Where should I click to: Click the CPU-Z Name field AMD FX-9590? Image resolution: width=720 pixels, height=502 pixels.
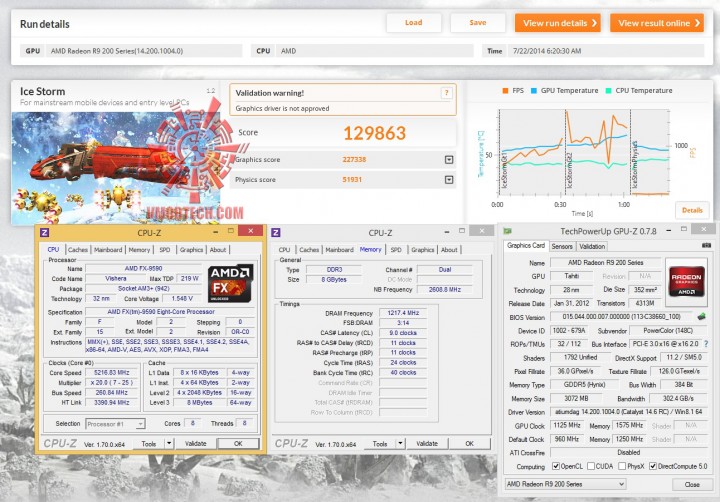click(x=143, y=268)
